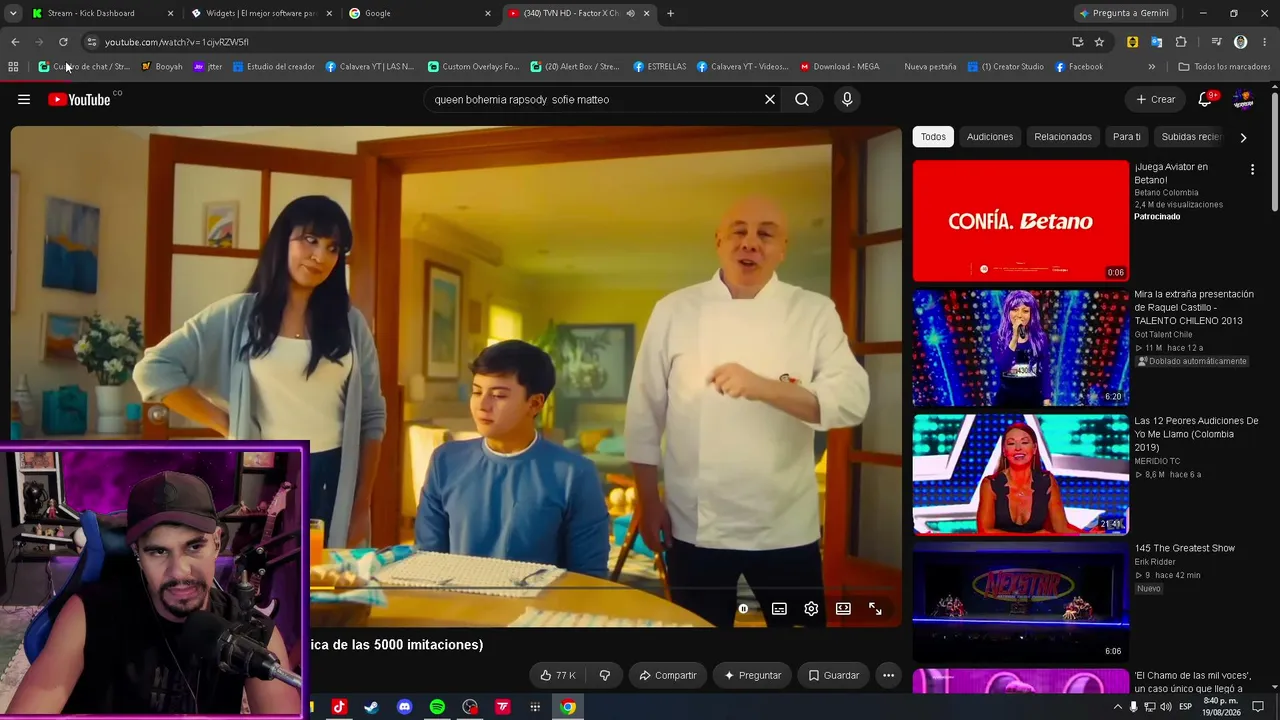Open the player settings gear
Viewport: 1280px width, 720px height.
811,608
